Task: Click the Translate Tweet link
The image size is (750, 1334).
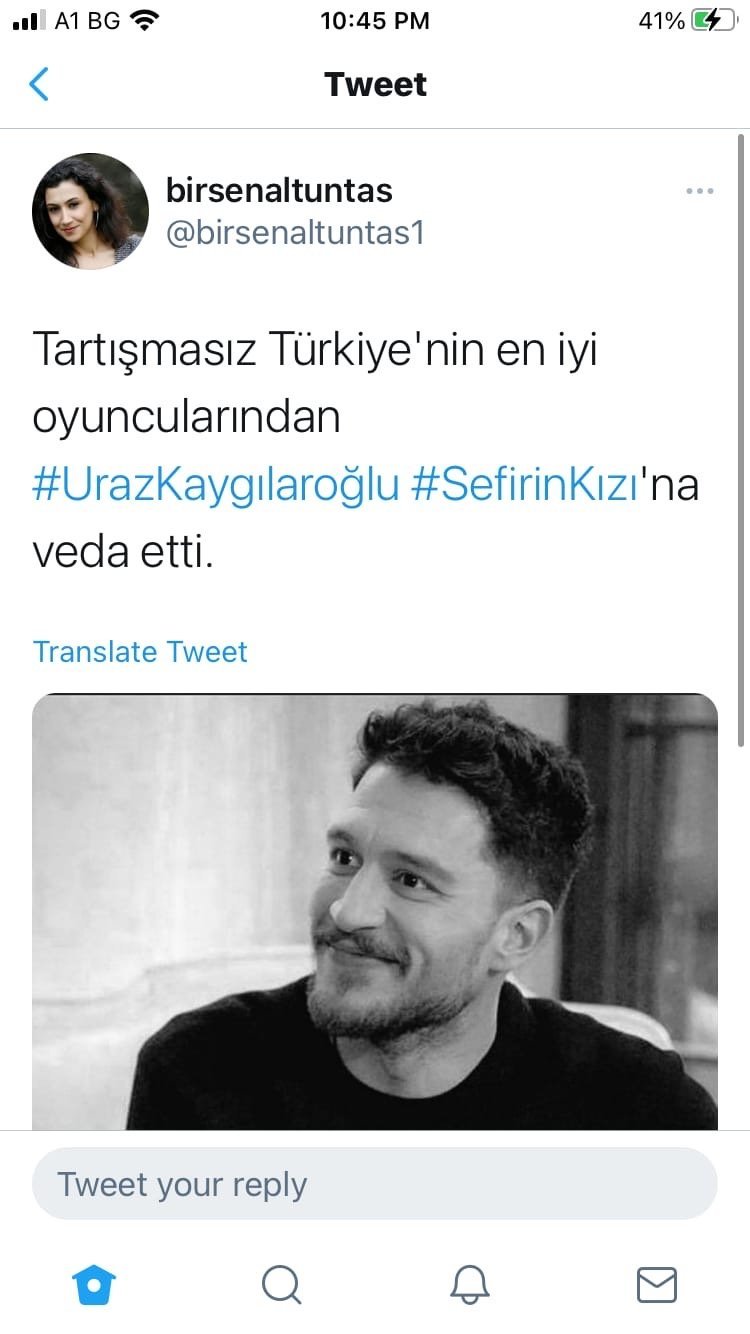Action: pos(140,652)
